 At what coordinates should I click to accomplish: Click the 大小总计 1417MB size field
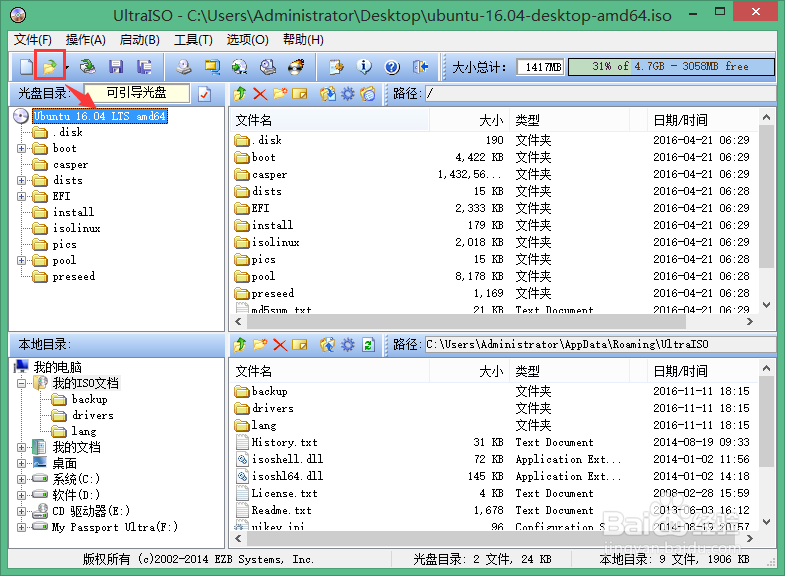pyautogui.click(x=541, y=67)
